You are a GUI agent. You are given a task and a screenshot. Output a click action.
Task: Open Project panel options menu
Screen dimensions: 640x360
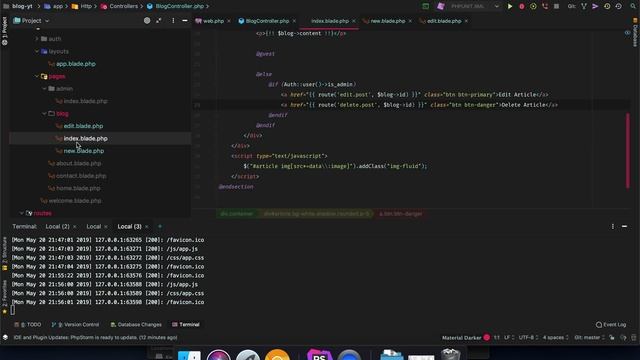[x=173, y=20]
